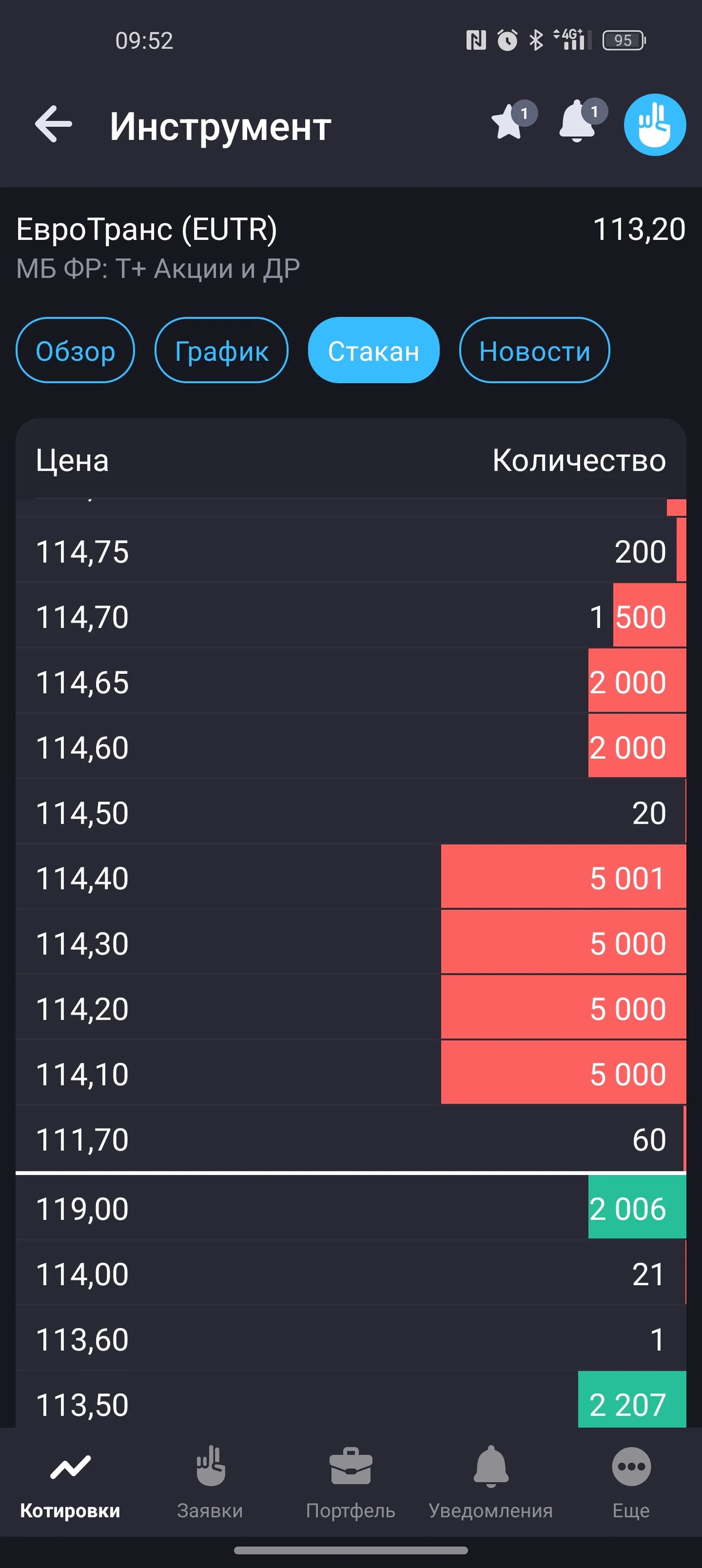Open Портфель briefcase icon
The width and height of the screenshot is (702, 1568).
coord(351,1467)
